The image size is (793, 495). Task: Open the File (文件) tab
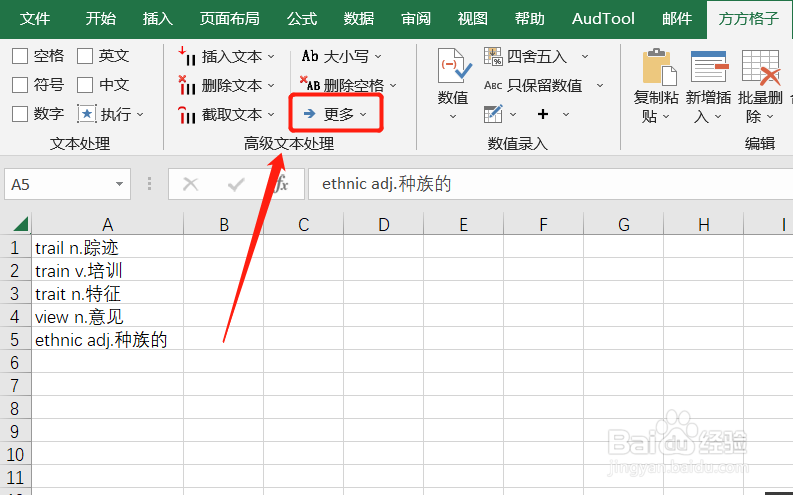[x=35, y=19]
